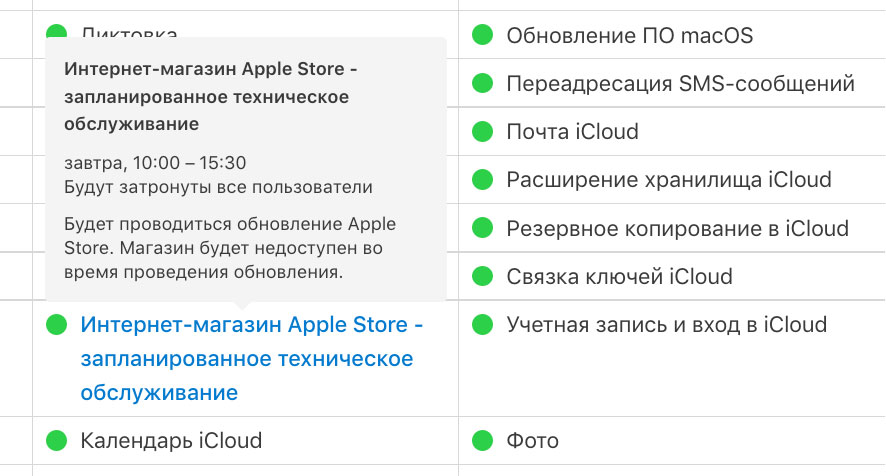
Task: Click the Календарь iCloud service label
Action: click(171, 441)
